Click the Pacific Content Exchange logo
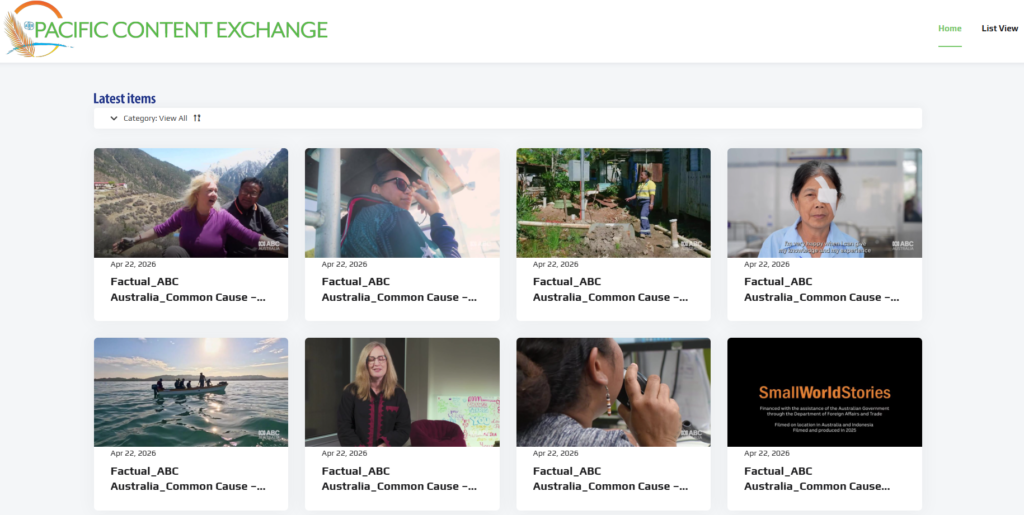Screen dimensions: 1024x515 point(165,29)
